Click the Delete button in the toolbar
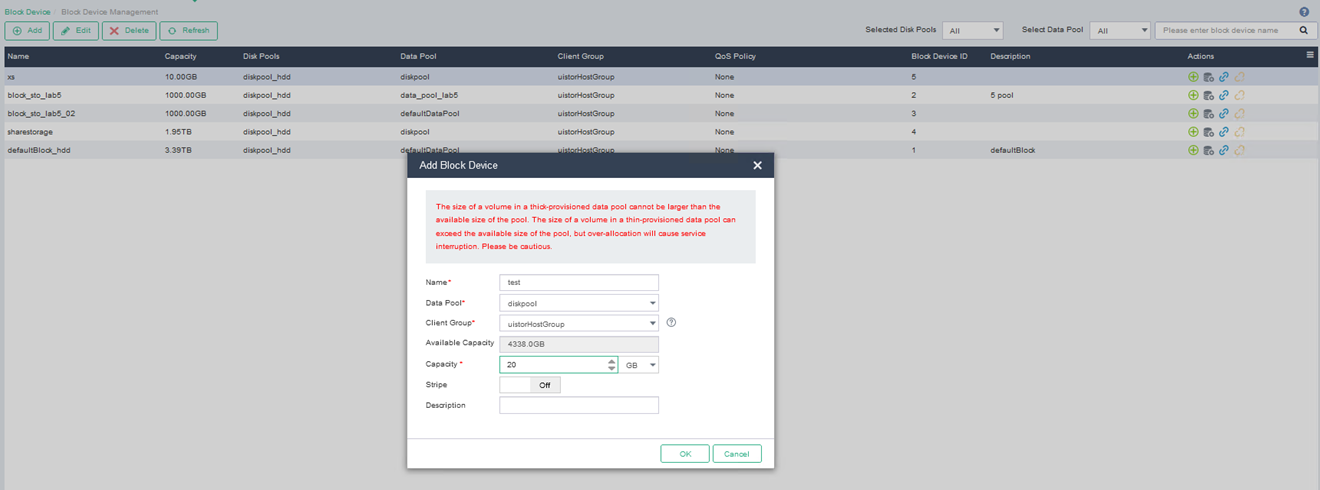The width and height of the screenshot is (1320, 490). pyautogui.click(x=129, y=31)
